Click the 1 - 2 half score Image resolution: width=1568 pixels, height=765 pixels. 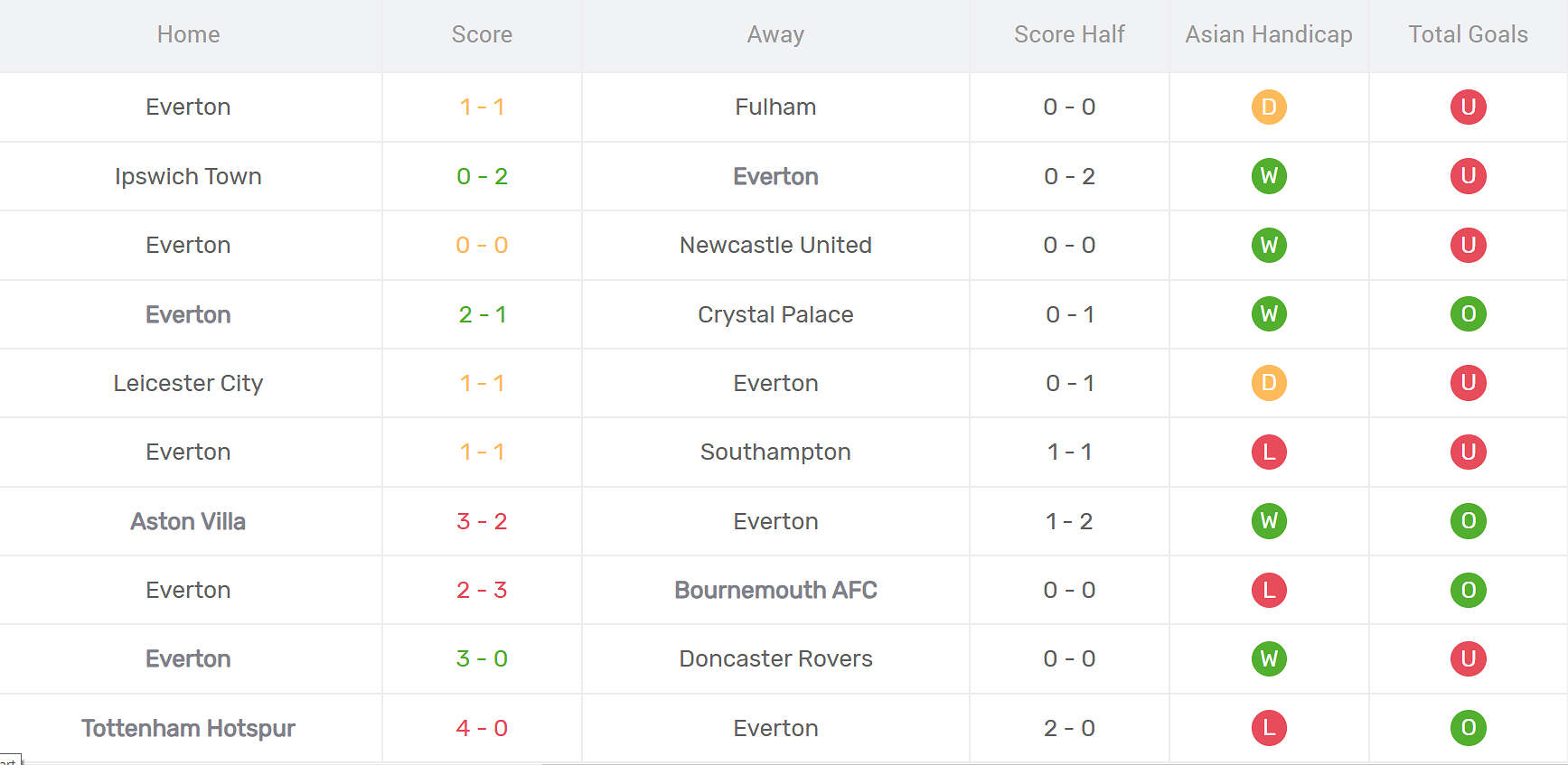[x=1069, y=521]
